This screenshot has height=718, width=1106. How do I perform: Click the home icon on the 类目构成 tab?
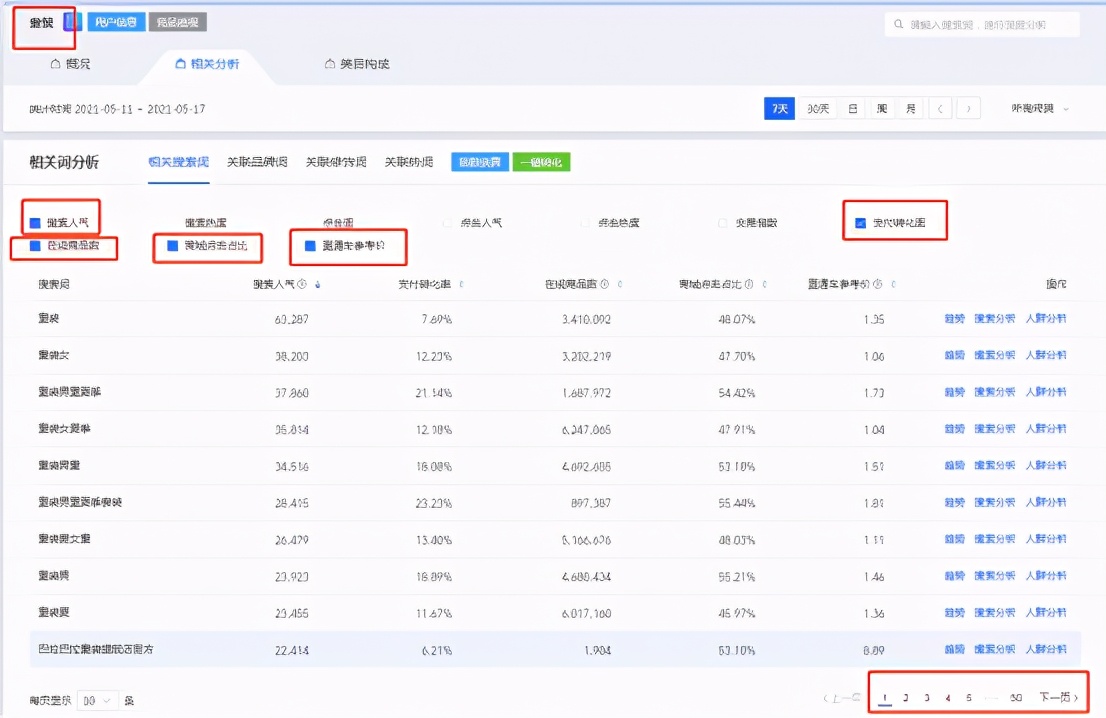327,61
